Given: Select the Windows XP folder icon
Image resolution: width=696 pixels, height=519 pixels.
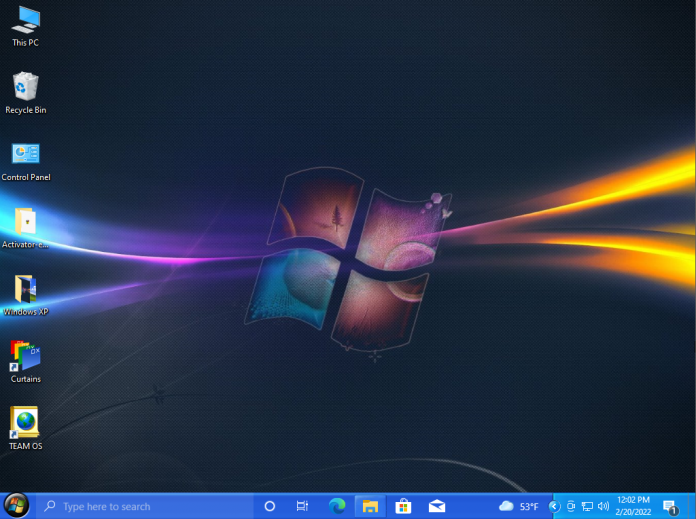Looking at the screenshot, I should [25, 294].
